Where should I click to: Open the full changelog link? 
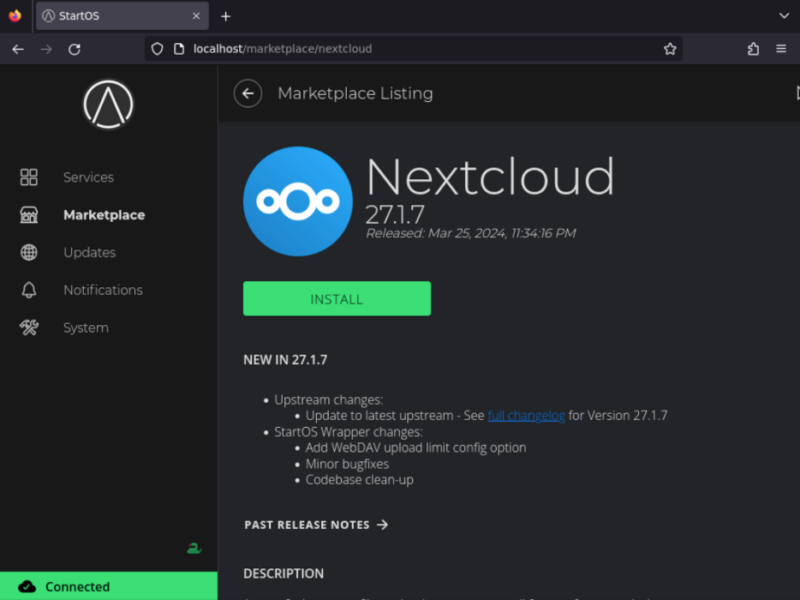coord(525,415)
